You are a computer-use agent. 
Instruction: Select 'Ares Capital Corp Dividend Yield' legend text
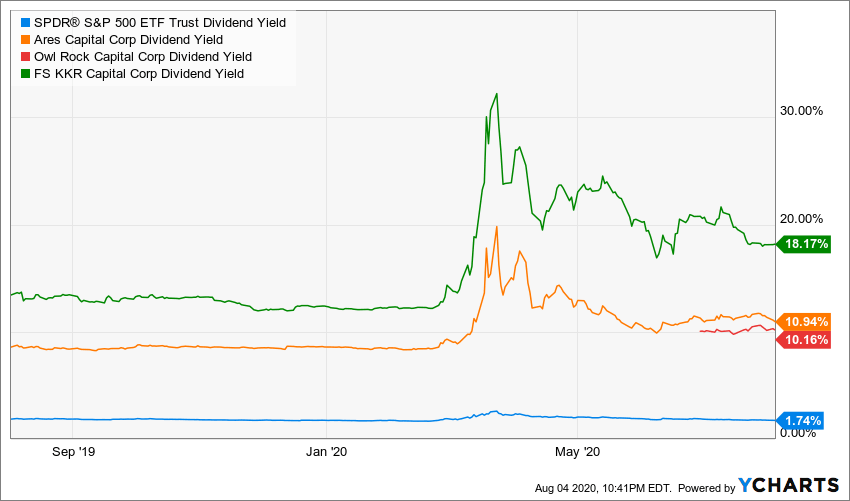pos(128,40)
